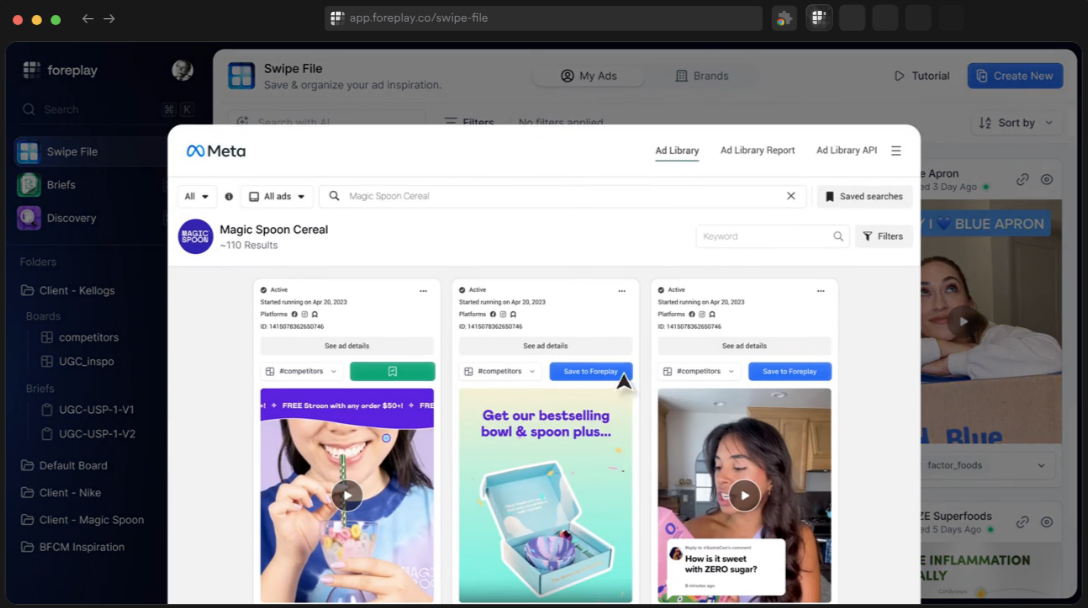Open the Tutorial video link
Screen dimensions: 1088x608
tap(921, 76)
